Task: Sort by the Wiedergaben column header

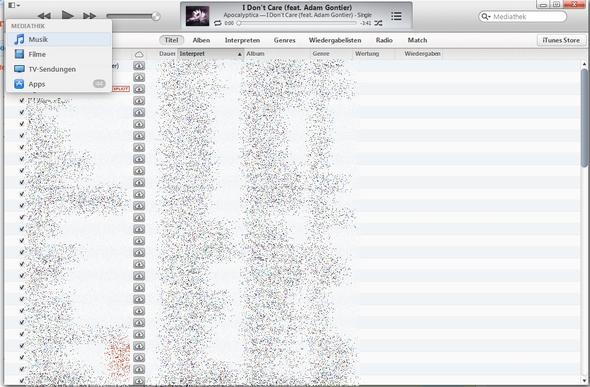Action: [x=422, y=54]
